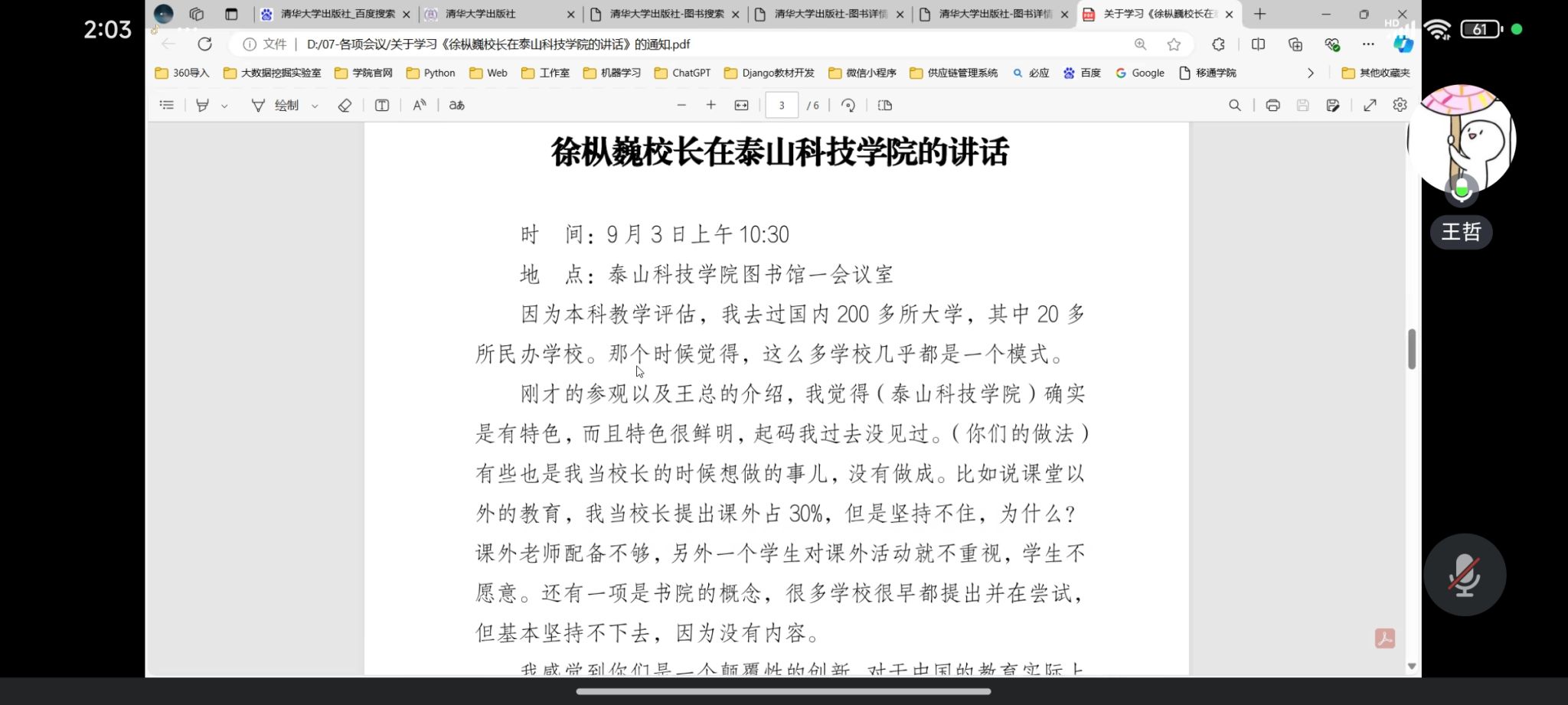Toggle split screen in browser toolbar
The height and width of the screenshot is (705, 1568).
(1258, 44)
